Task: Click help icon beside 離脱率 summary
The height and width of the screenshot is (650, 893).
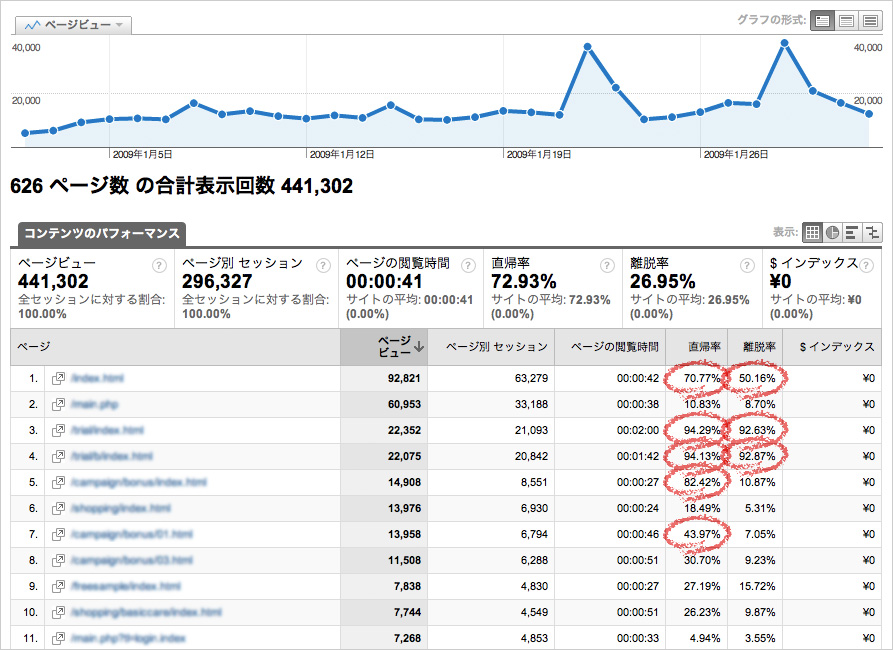Action: point(745,266)
